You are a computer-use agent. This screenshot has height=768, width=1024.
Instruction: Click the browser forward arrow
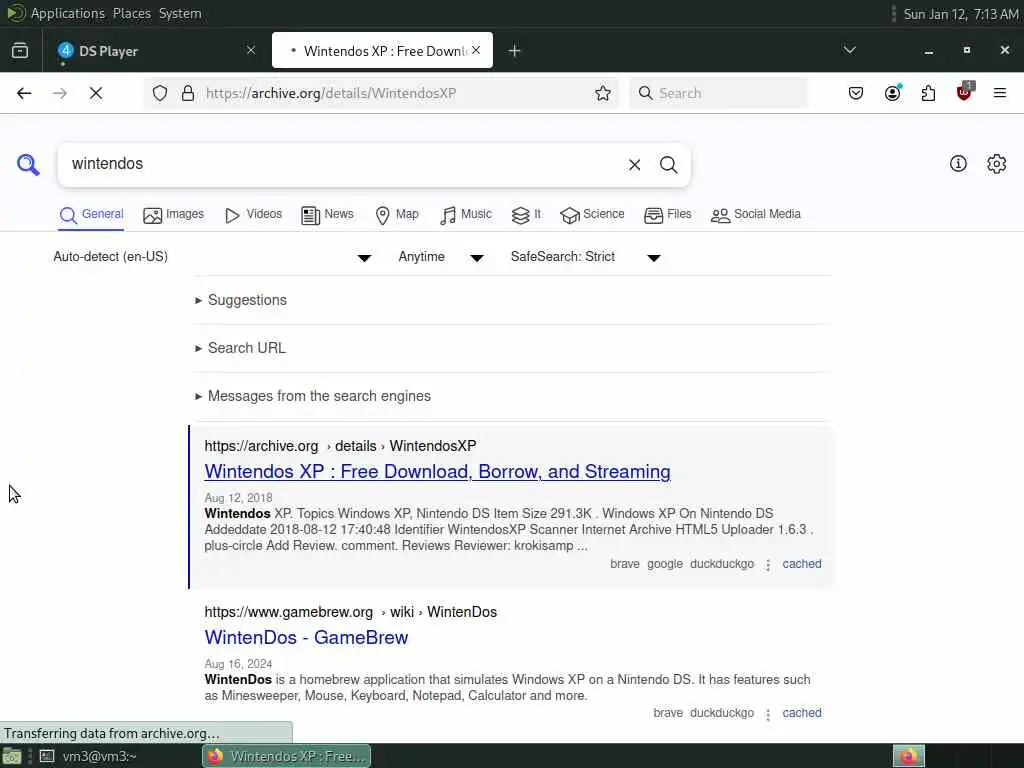(x=60, y=93)
